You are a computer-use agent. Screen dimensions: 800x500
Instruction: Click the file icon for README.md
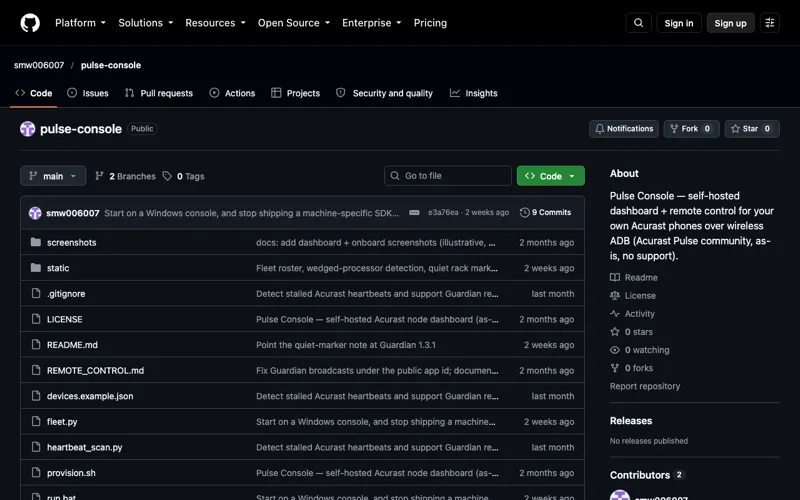[36, 344]
